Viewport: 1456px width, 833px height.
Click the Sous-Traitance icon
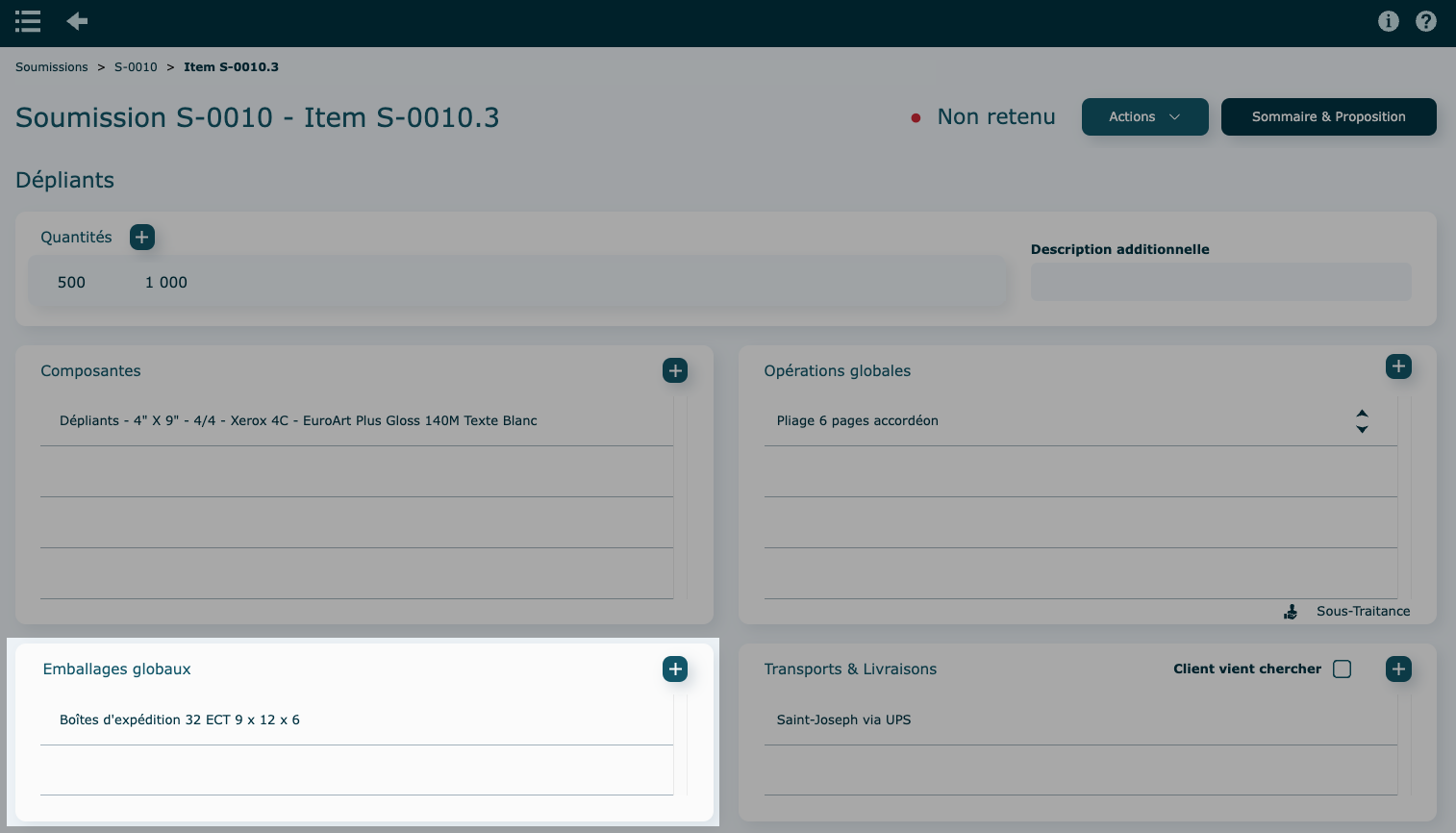pos(1291,612)
